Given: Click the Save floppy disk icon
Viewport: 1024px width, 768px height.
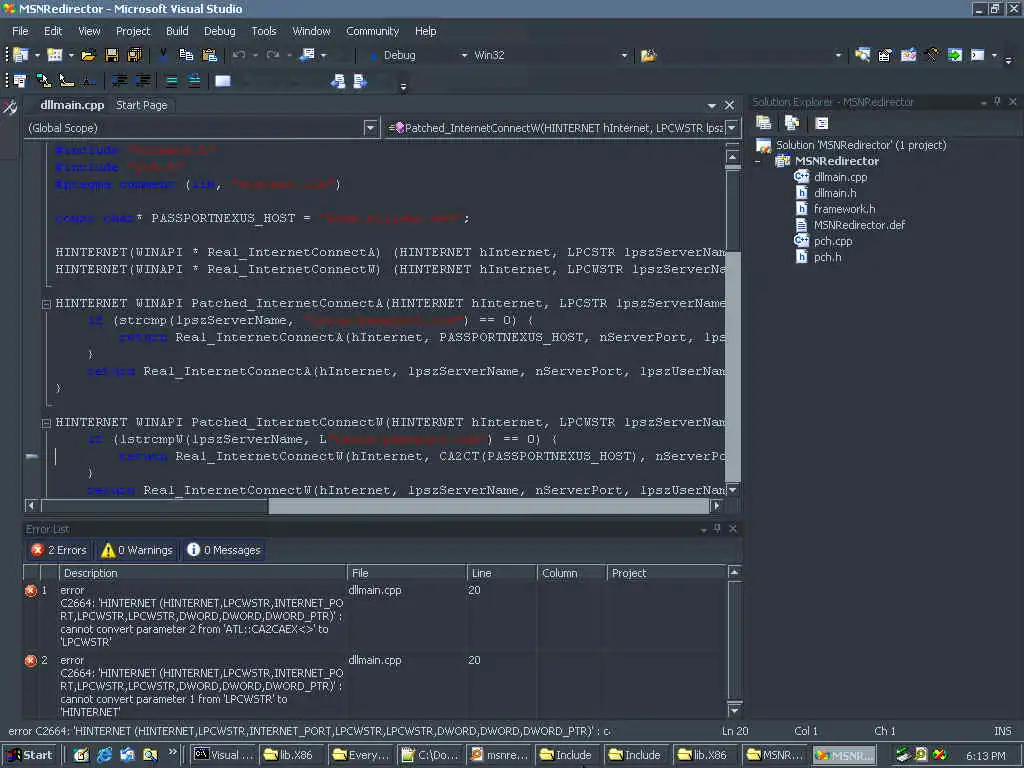Looking at the screenshot, I should coord(112,56).
